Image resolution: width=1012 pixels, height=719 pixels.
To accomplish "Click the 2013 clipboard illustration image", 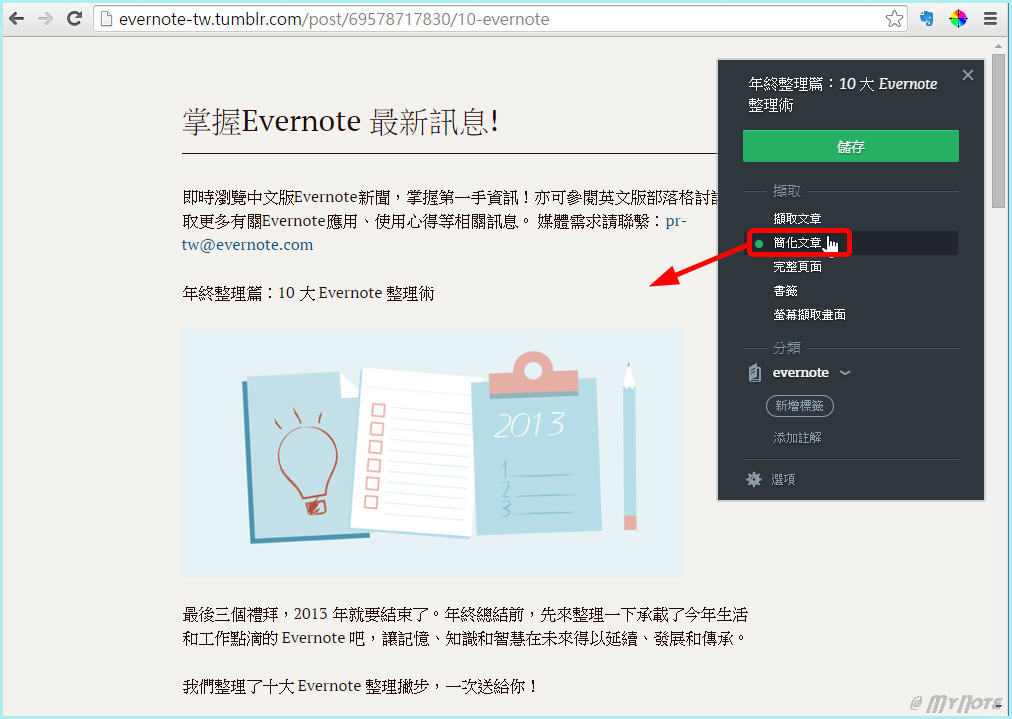I will point(432,452).
